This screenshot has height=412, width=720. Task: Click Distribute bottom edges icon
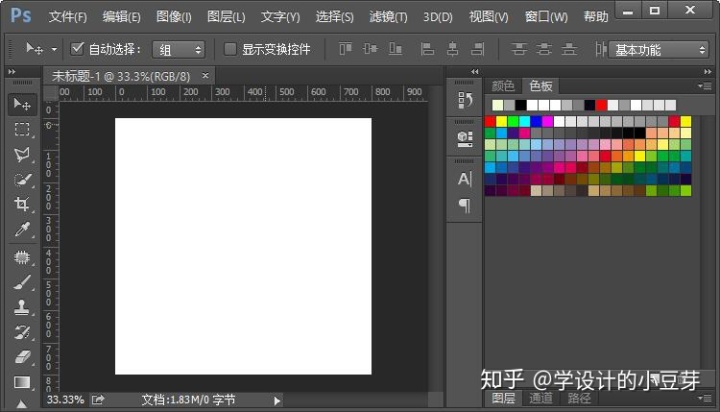pyautogui.click(x=569, y=49)
